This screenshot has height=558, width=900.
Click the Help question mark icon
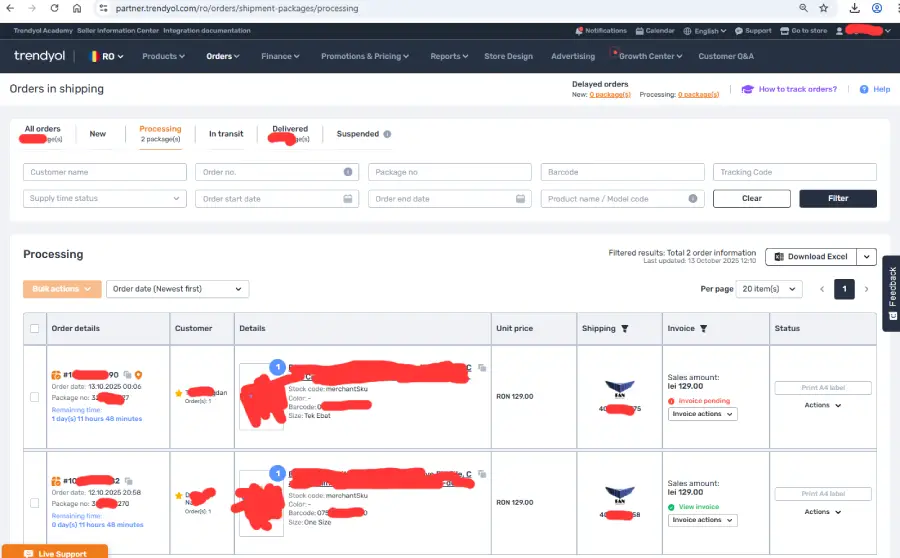pos(865,89)
